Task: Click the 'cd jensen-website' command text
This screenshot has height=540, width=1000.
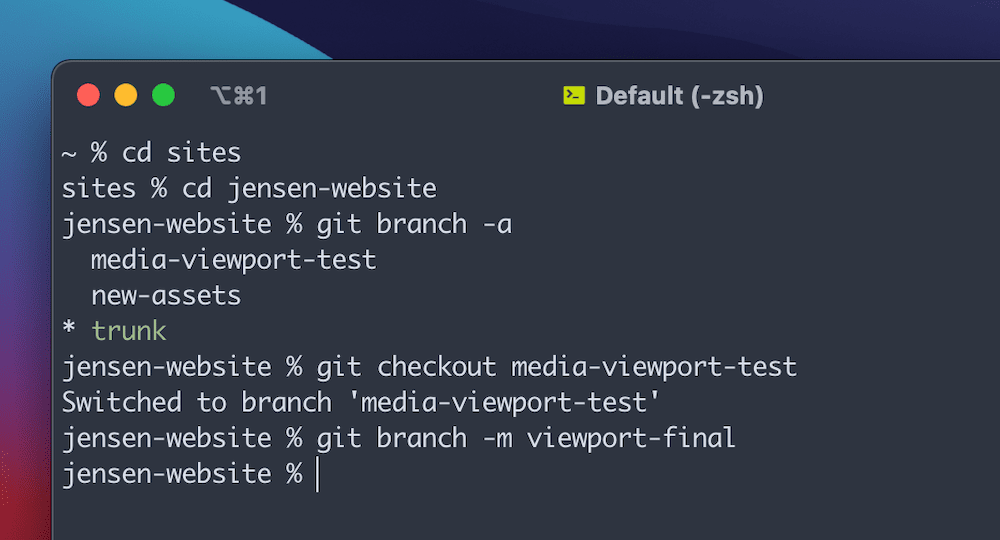Action: 309,188
